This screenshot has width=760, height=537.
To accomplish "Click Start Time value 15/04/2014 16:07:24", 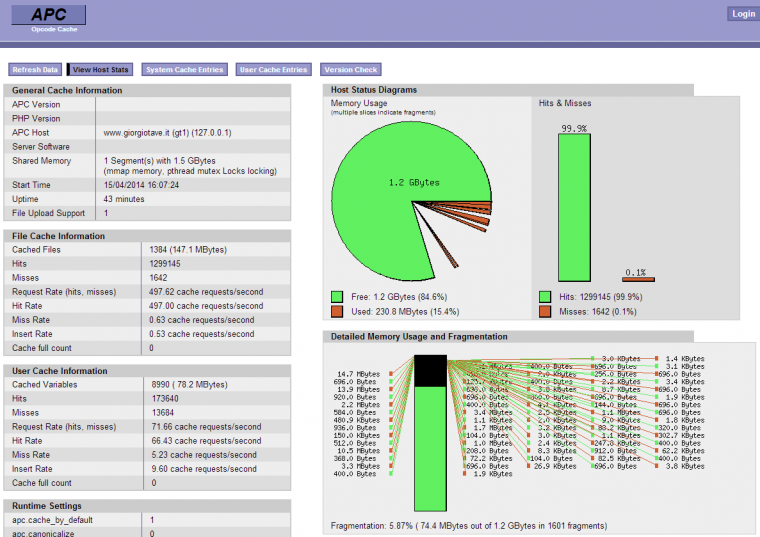I will click(x=141, y=185).
